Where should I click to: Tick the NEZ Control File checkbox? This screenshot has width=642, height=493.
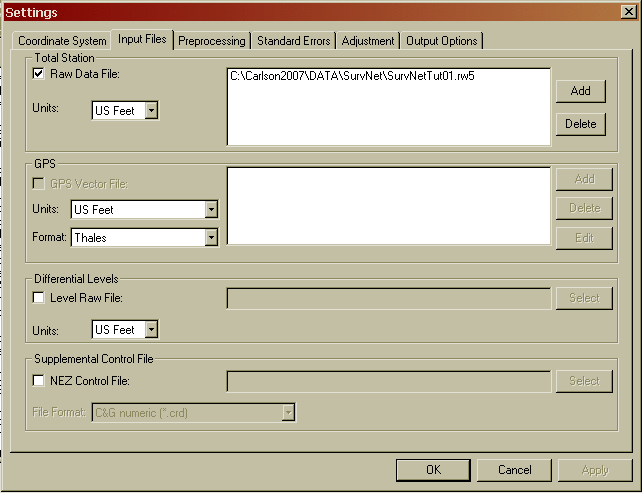(x=38, y=381)
